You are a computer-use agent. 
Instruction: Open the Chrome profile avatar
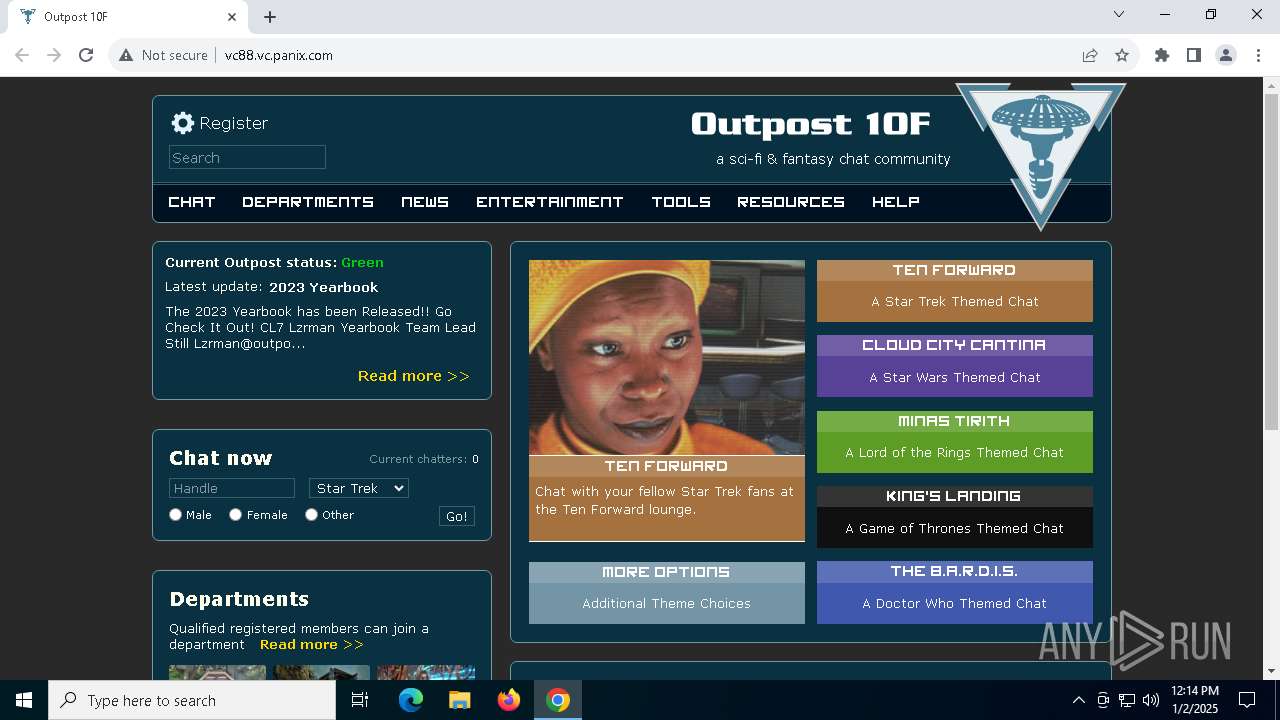(x=1226, y=55)
